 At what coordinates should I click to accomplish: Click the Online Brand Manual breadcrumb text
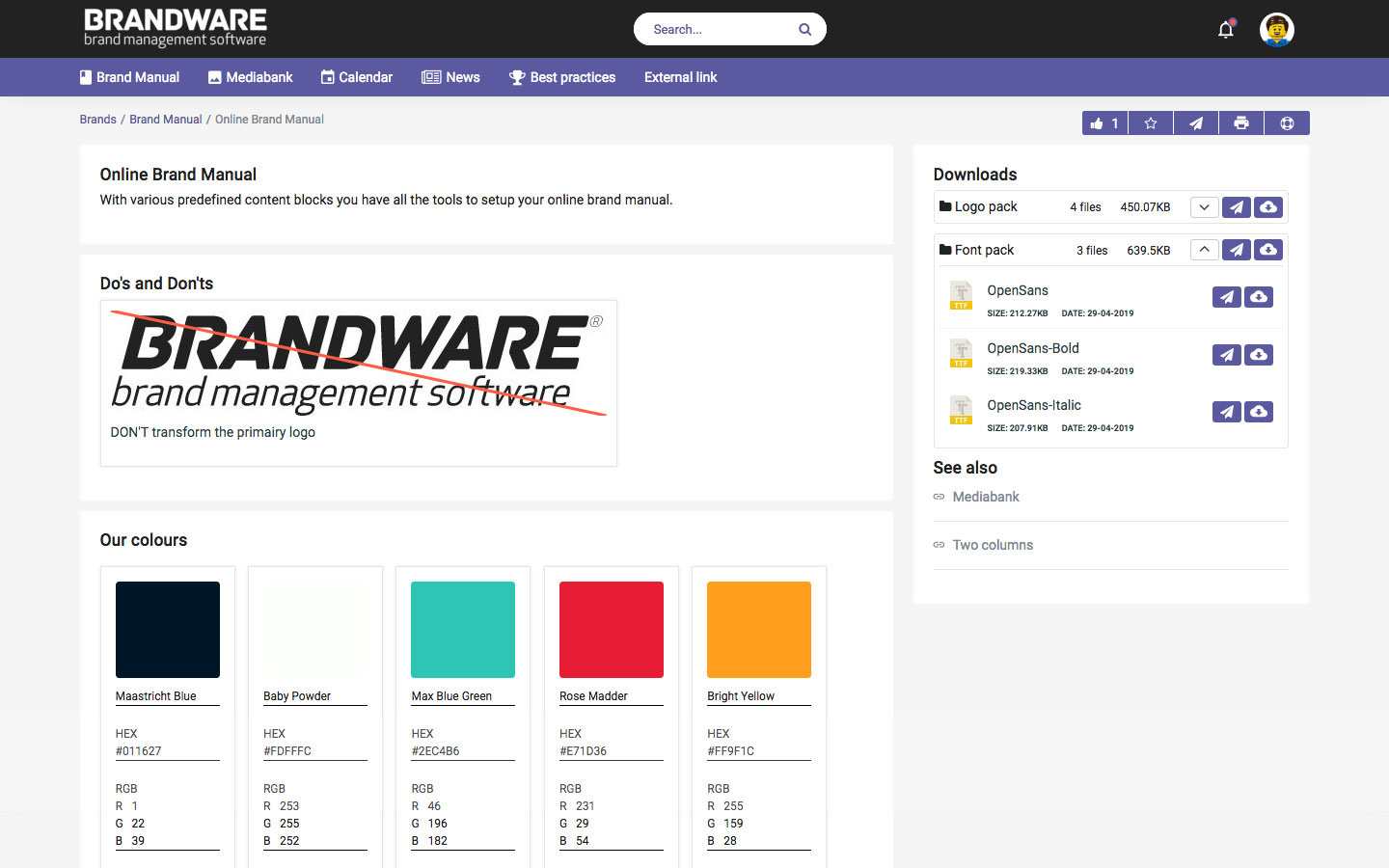tap(269, 120)
